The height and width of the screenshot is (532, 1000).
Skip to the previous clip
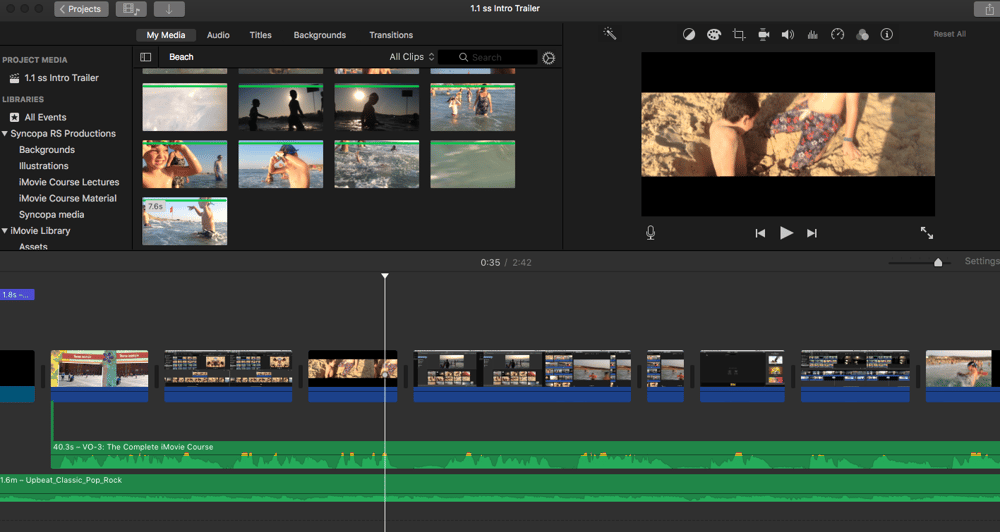coord(760,233)
